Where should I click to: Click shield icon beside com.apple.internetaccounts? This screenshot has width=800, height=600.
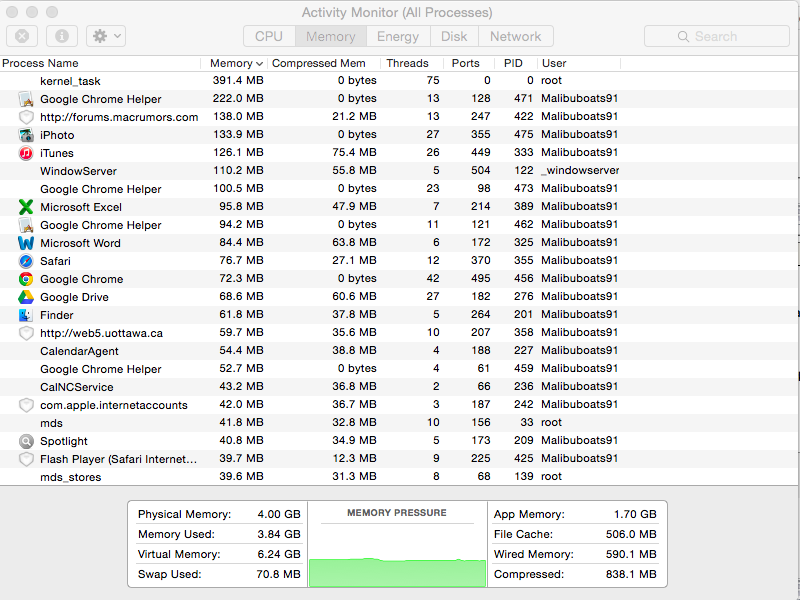26,405
